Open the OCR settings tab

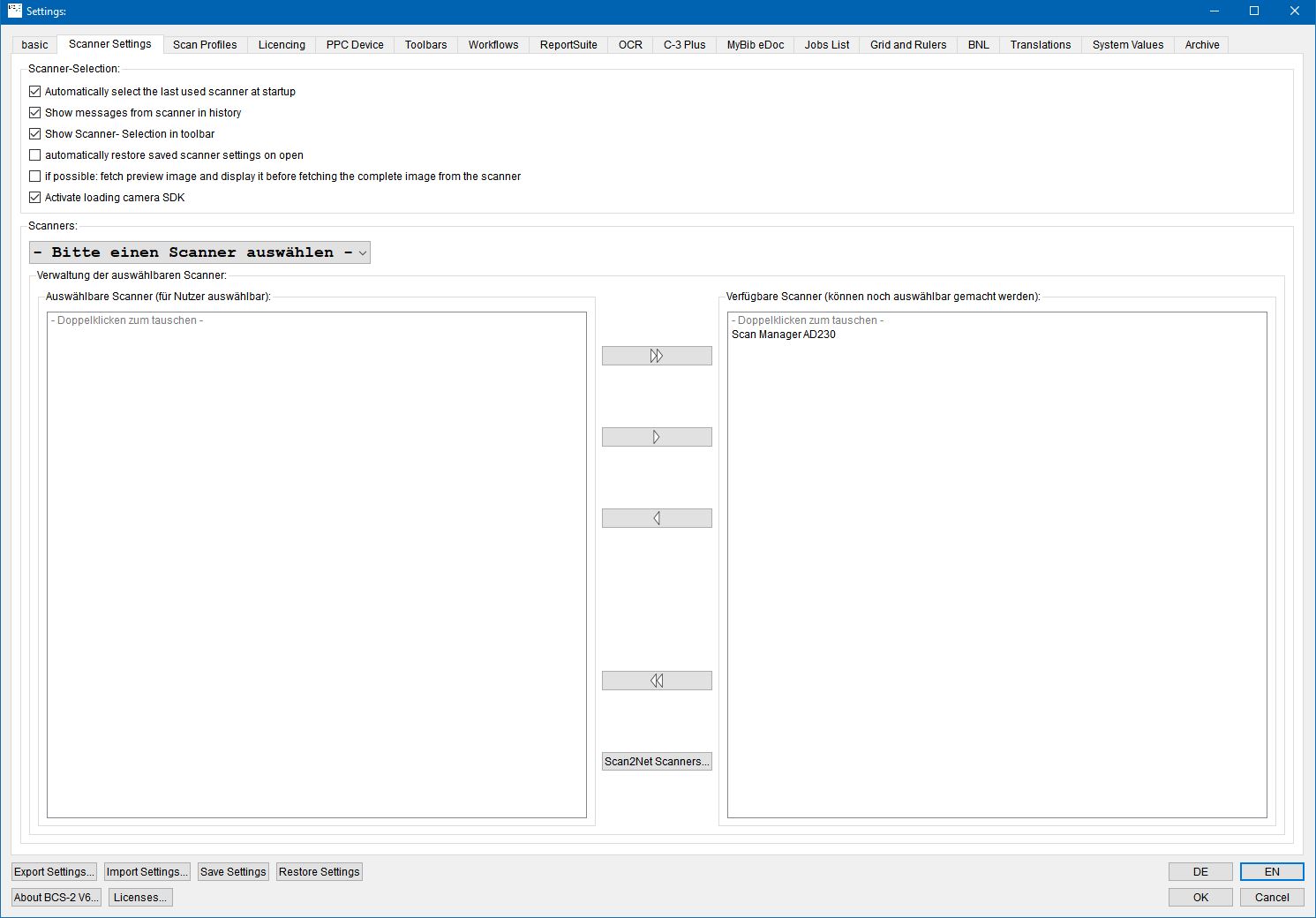[629, 44]
